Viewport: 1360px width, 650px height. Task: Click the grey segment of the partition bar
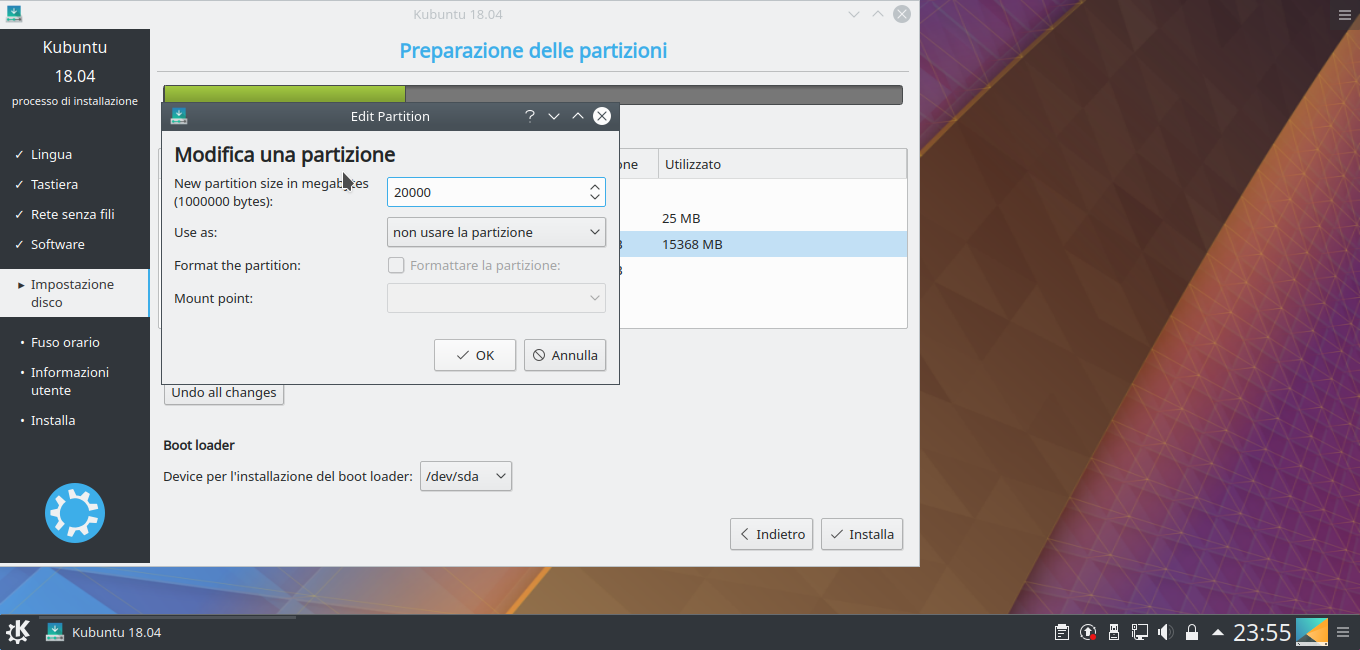(654, 95)
